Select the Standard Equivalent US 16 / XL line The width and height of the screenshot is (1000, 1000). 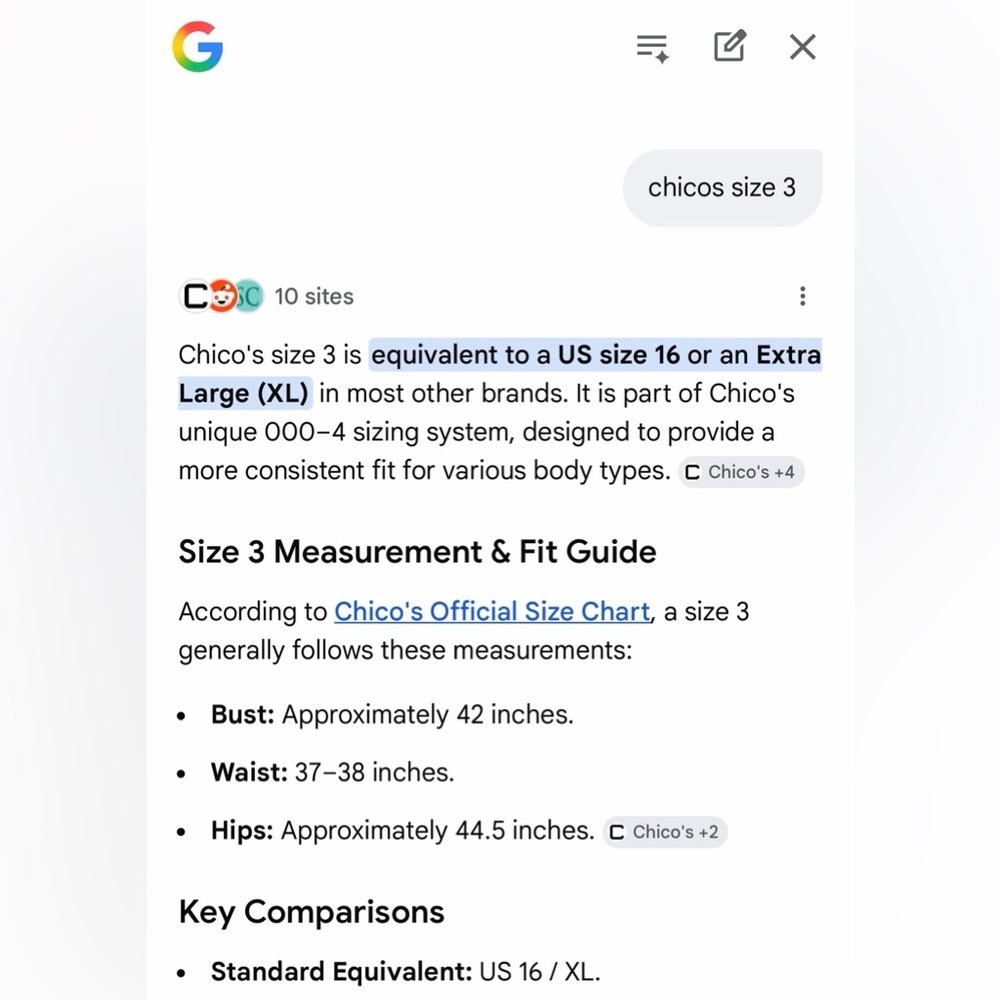pos(406,972)
